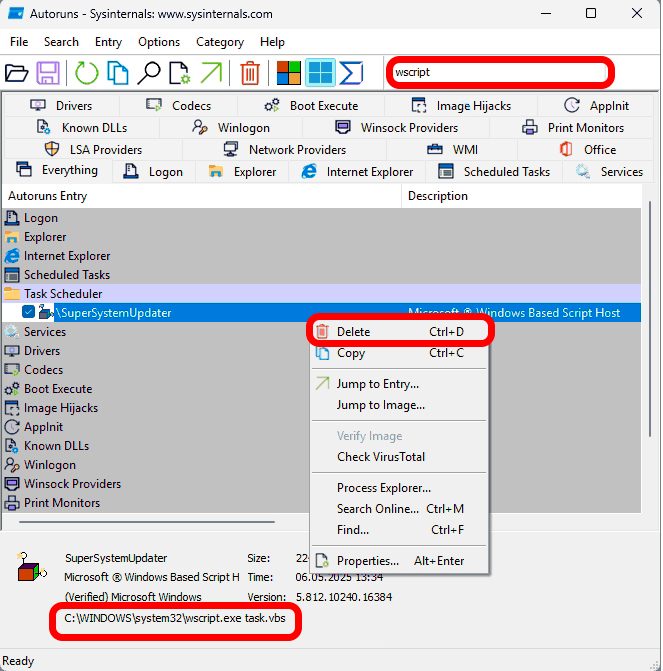This screenshot has width=663, height=671.
Task: Click the Print Monitors row icon in list
Action: point(12,502)
